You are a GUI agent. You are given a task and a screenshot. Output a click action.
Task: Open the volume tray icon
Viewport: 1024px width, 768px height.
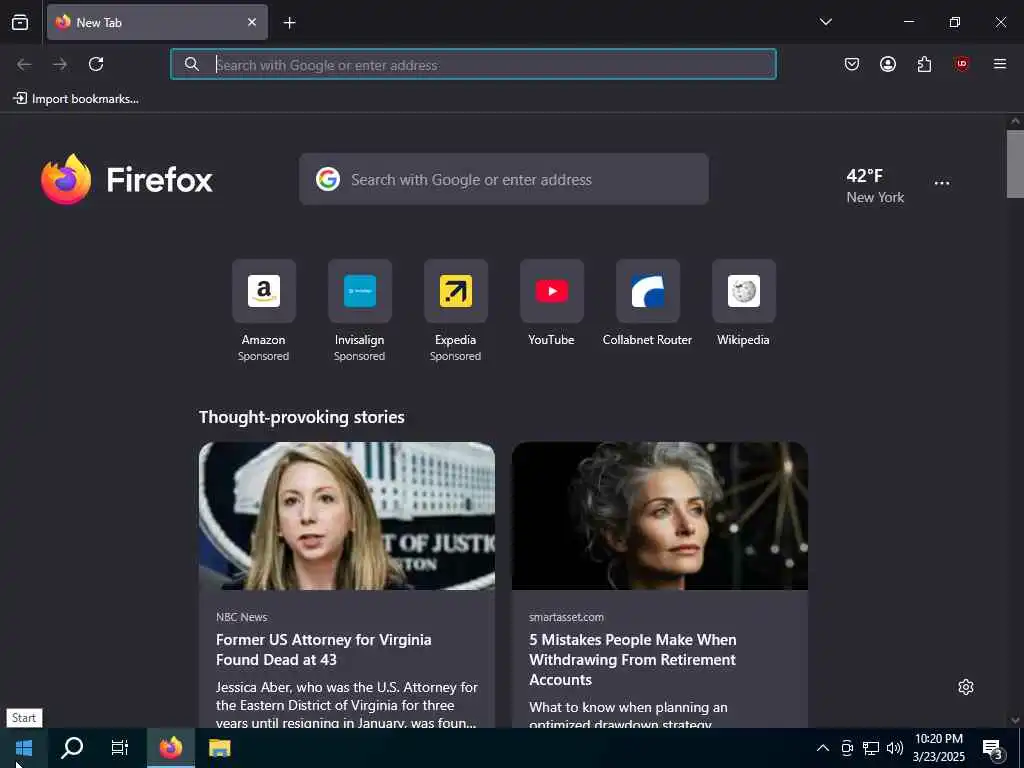click(895, 748)
